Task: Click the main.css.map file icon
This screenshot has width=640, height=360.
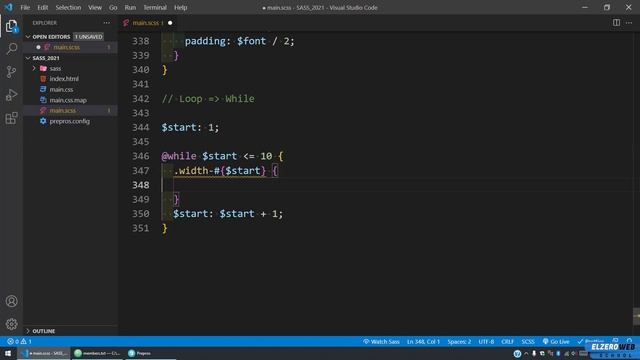Action: pos(43,100)
